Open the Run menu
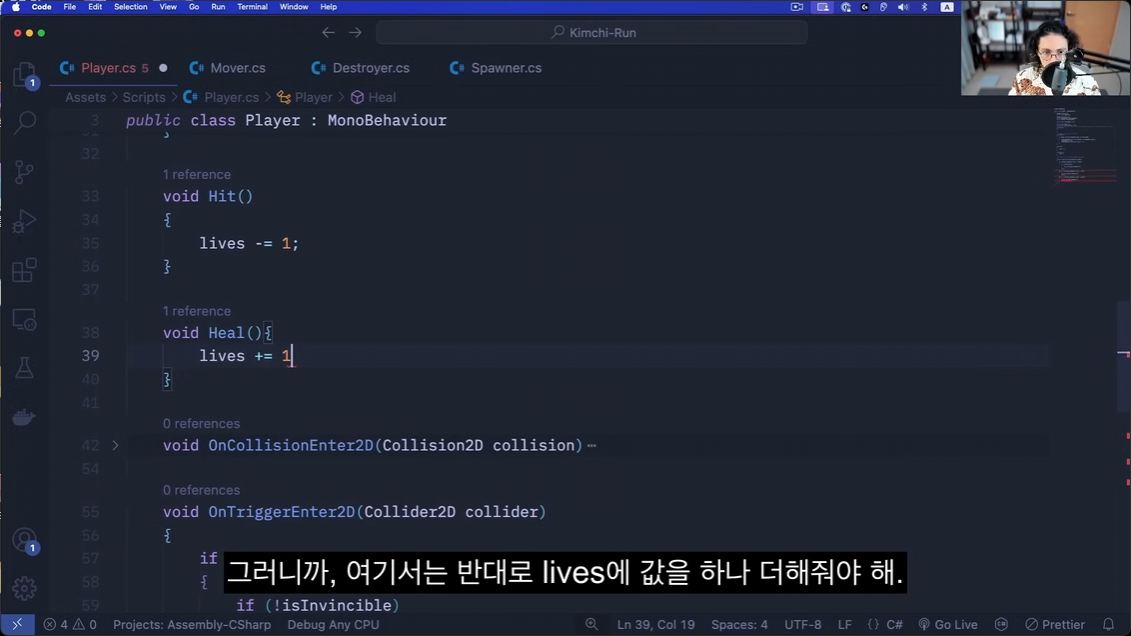 click(x=218, y=6)
